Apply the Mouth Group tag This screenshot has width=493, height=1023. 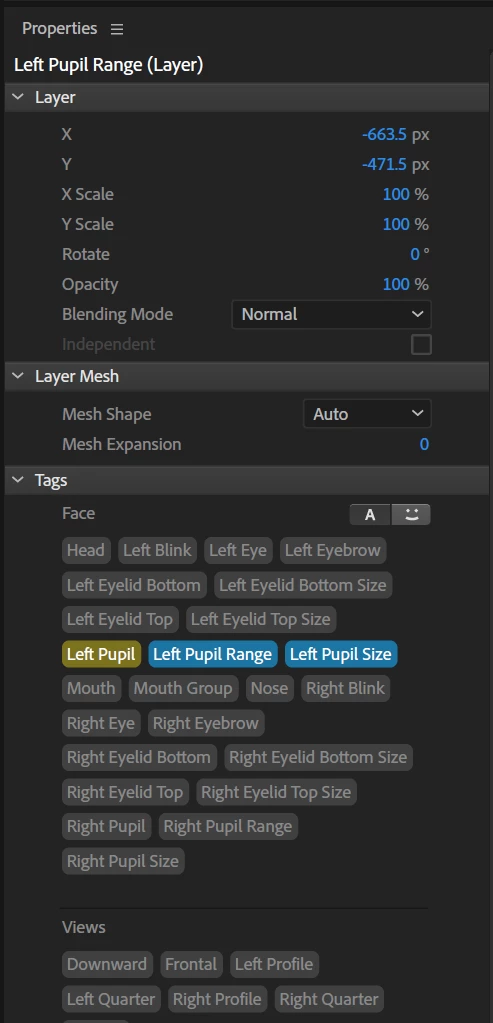coord(183,688)
